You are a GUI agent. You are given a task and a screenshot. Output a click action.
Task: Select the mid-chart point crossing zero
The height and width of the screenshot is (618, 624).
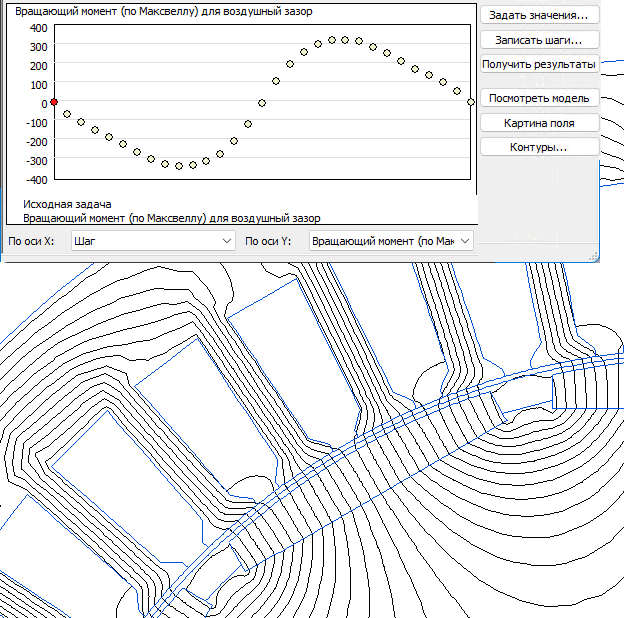(x=262, y=103)
